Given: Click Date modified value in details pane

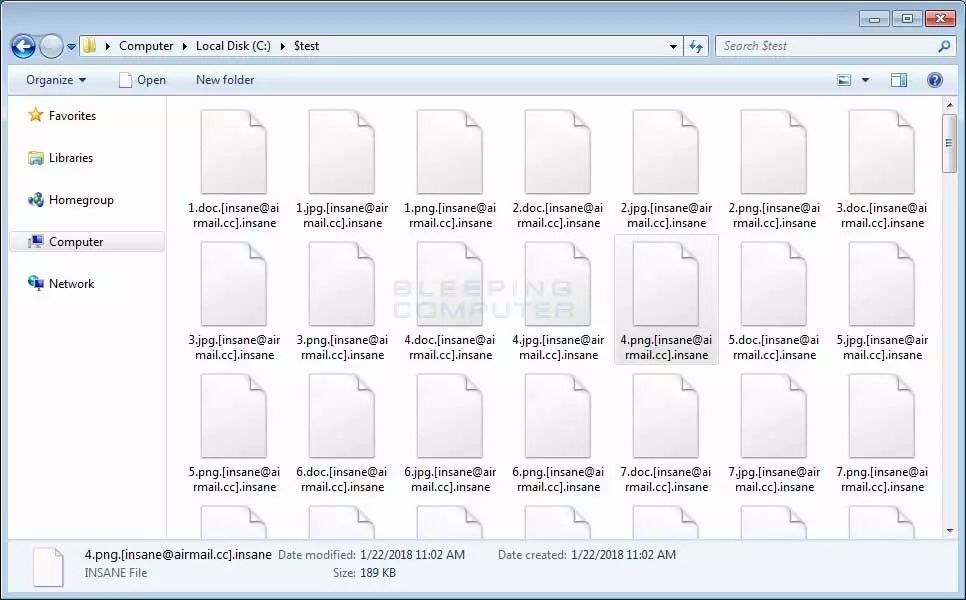Looking at the screenshot, I should pos(412,554).
